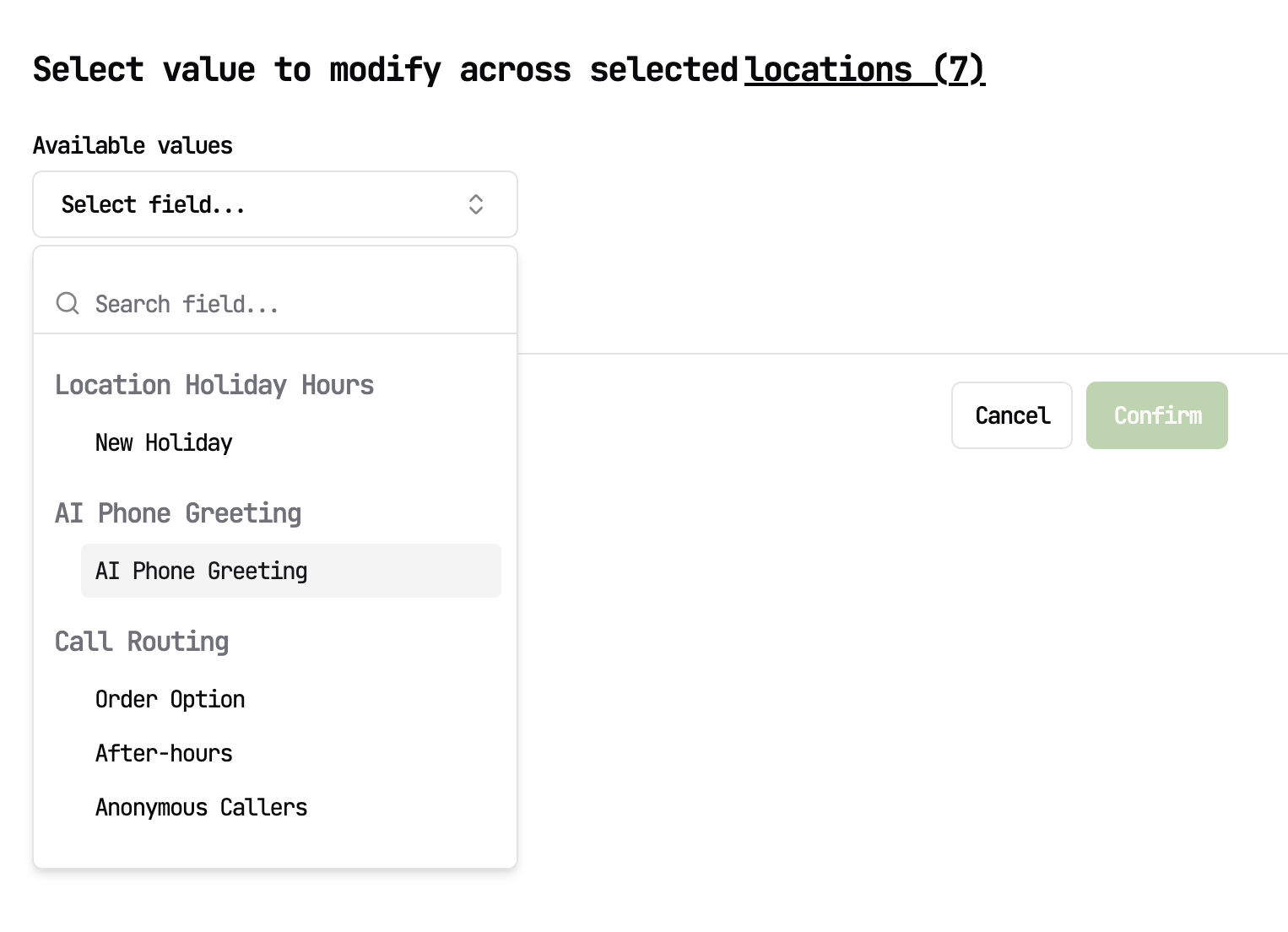Click the horizontal divider above Cancel button
Screen dimensions: 1288x932
901,354
